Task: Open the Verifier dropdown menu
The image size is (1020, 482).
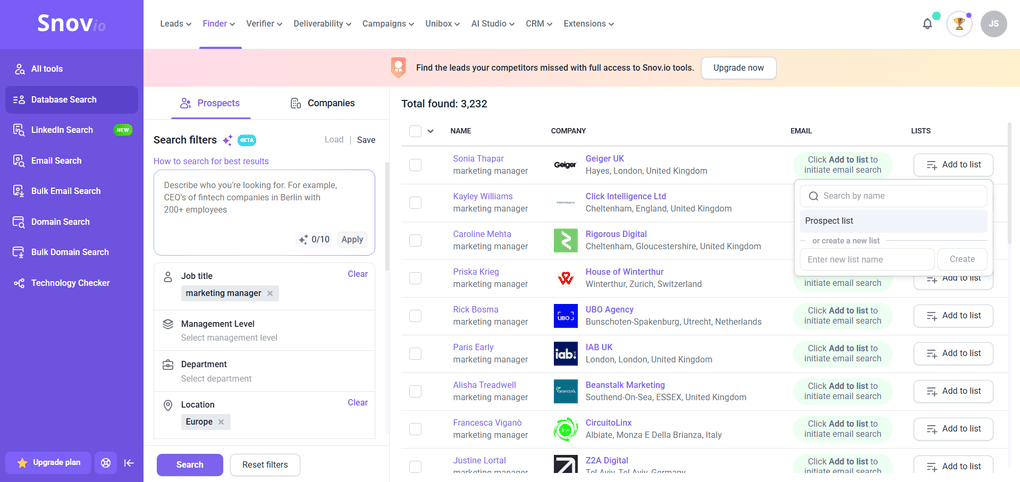Action: coord(264,24)
